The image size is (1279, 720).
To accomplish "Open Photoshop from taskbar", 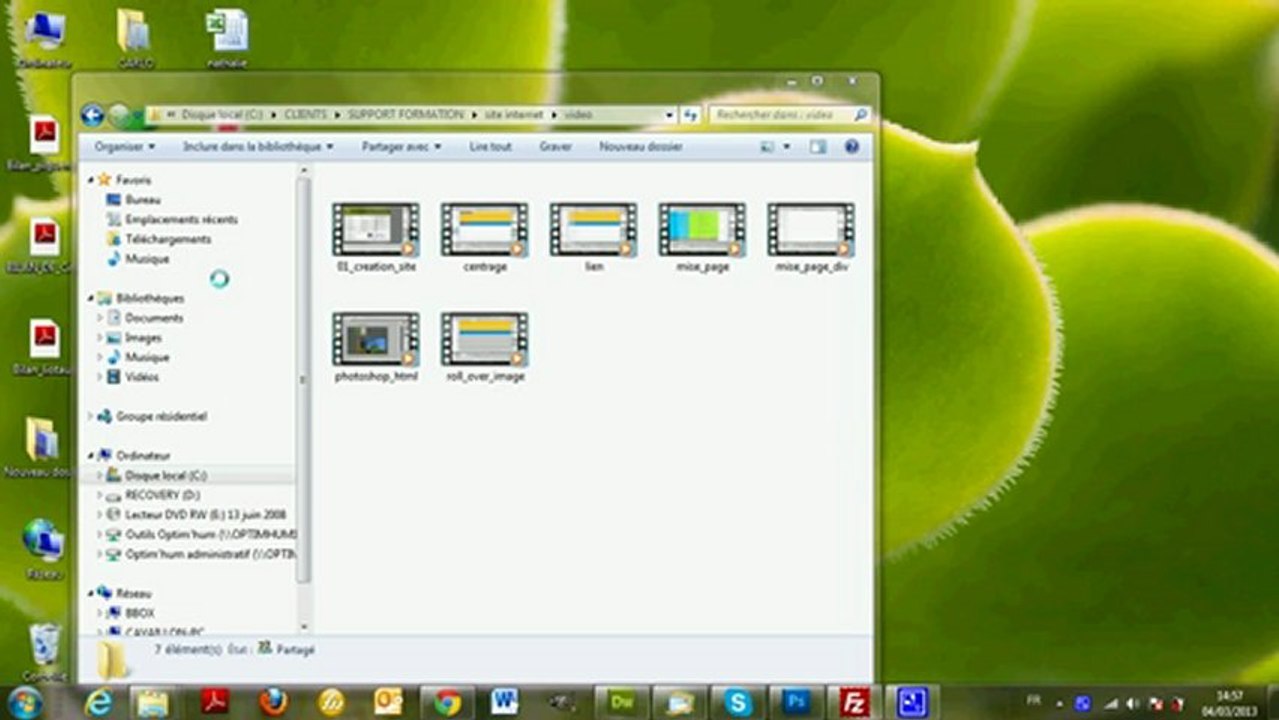I will (x=796, y=702).
